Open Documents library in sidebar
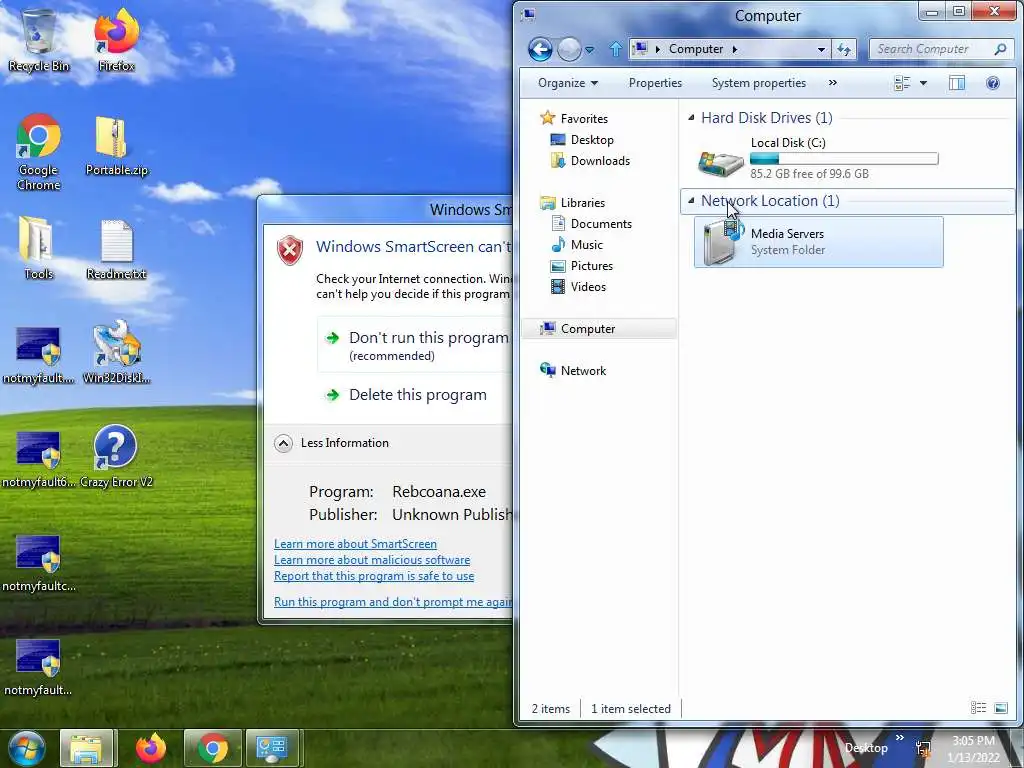This screenshot has height=768, width=1024. click(592, 223)
